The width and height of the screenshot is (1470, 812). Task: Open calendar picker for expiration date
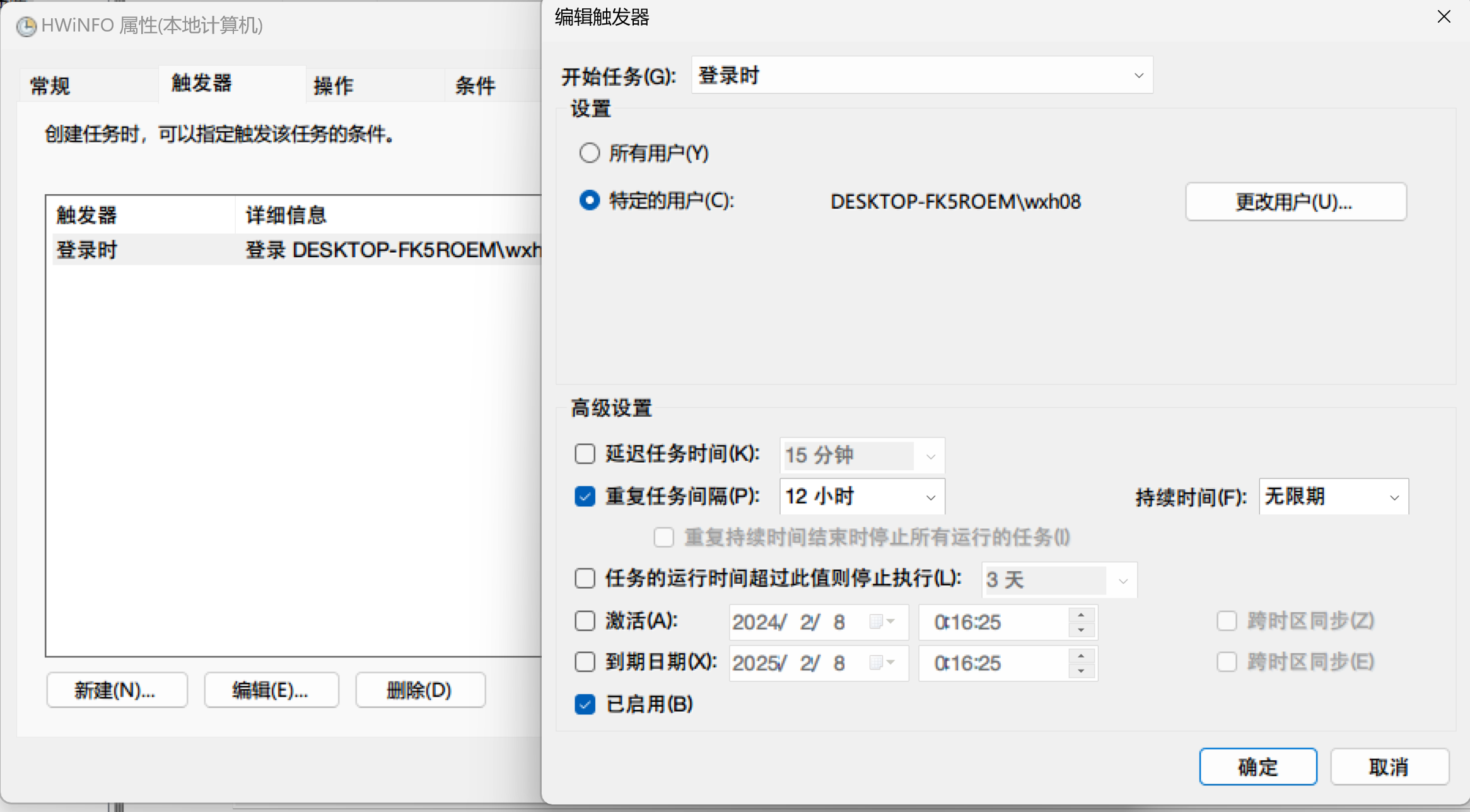pyautogui.click(x=882, y=663)
